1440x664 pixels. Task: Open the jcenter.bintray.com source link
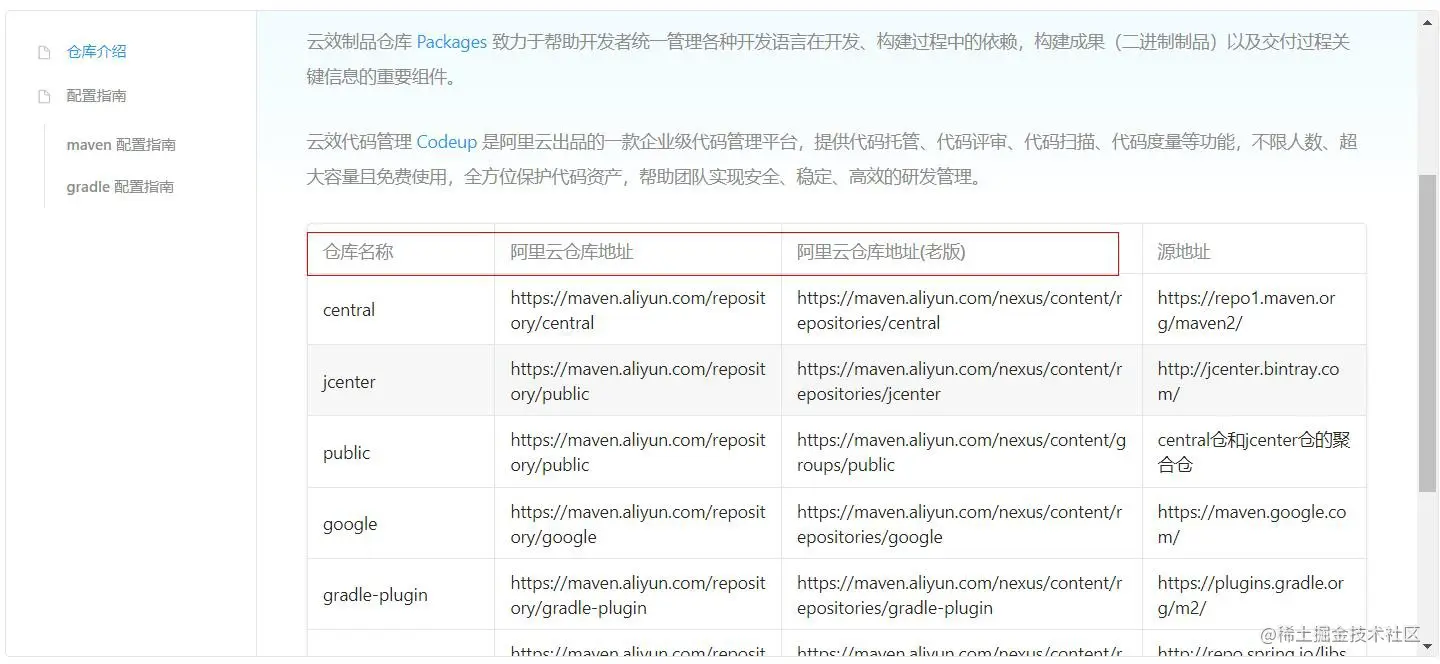pyautogui.click(x=1253, y=381)
